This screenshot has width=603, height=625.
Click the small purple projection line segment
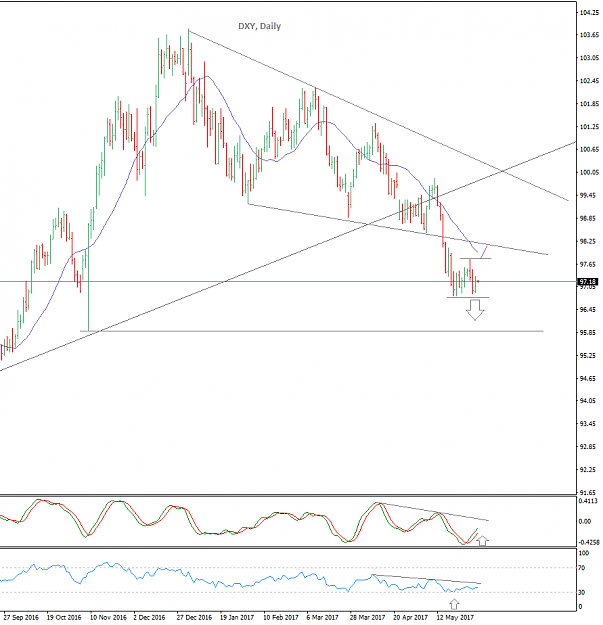point(484,252)
